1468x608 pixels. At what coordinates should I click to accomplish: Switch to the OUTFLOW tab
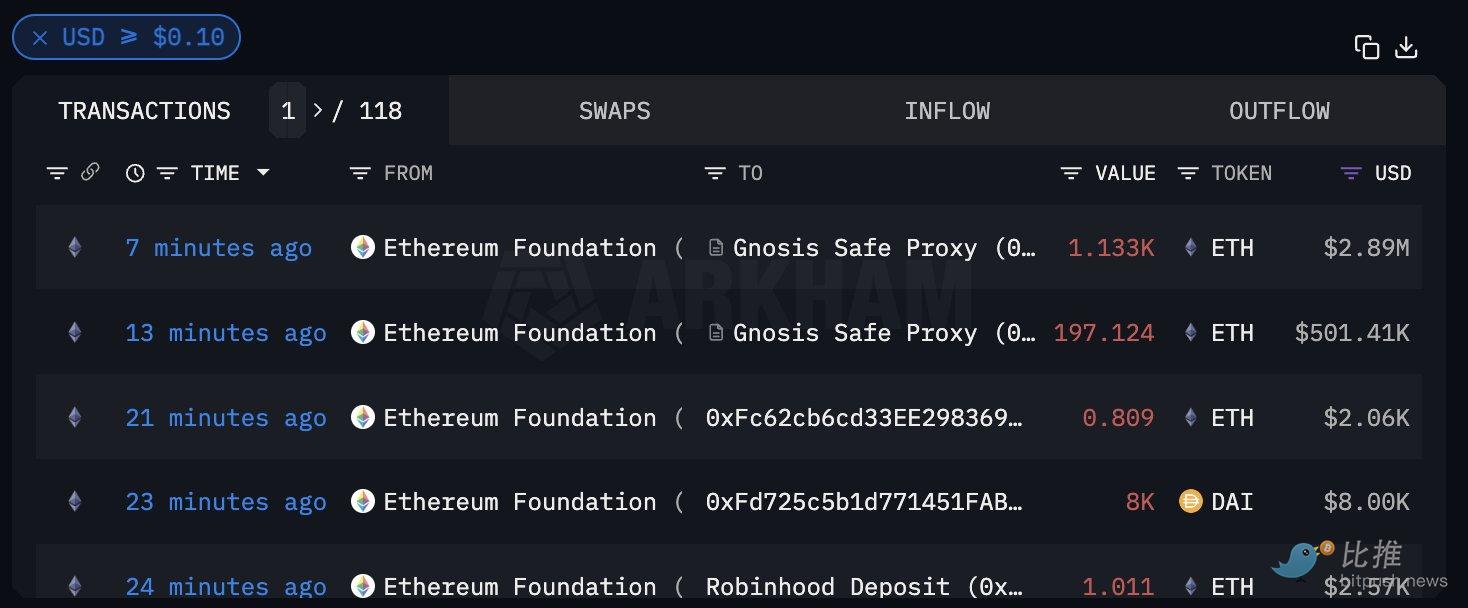[1279, 111]
